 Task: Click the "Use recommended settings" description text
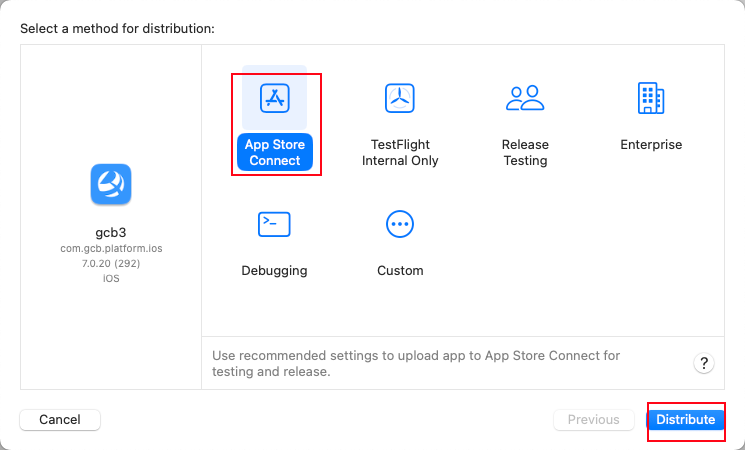(416, 363)
